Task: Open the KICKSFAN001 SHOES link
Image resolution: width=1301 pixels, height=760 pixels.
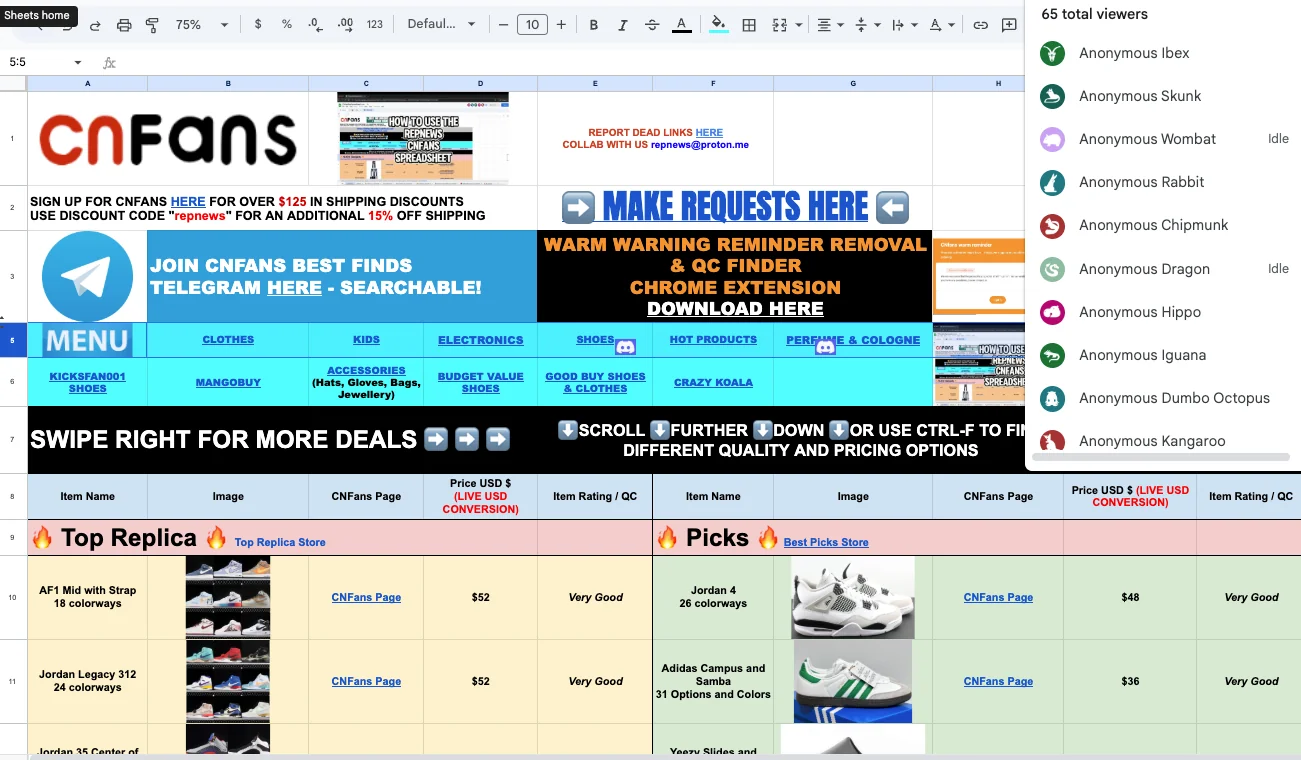Action: [87, 382]
